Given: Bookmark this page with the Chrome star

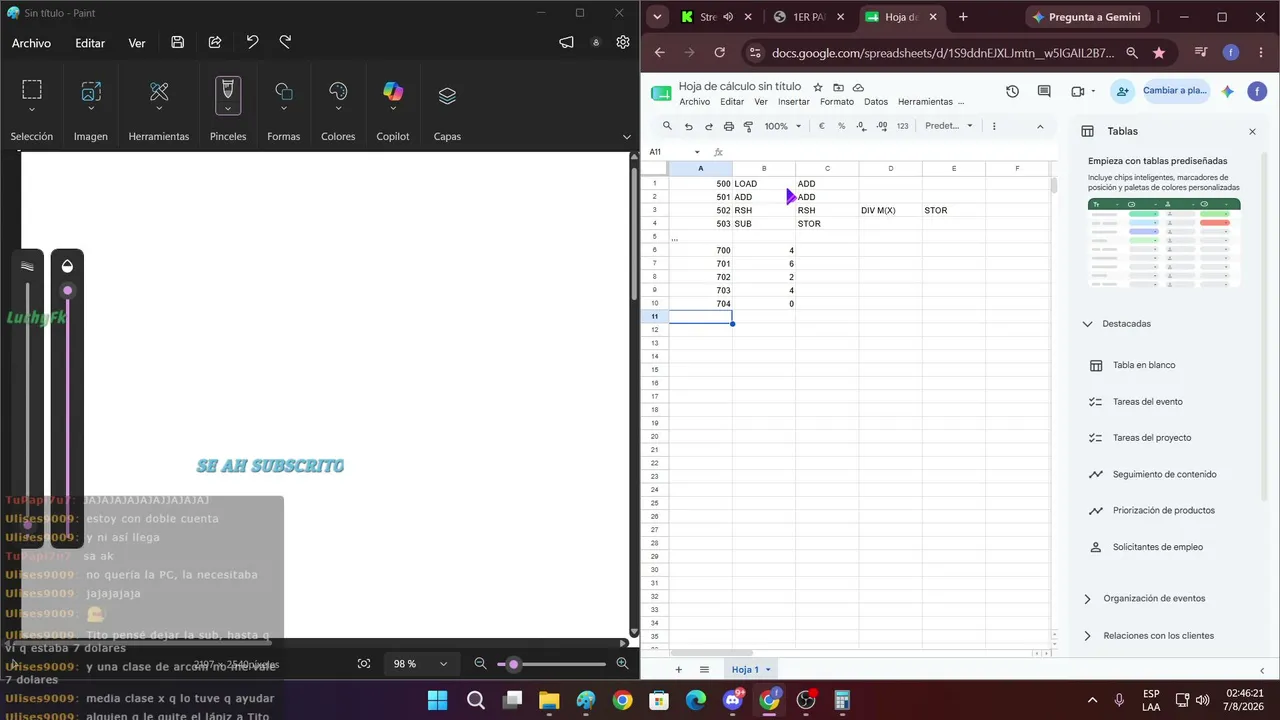Looking at the screenshot, I should point(1159,53).
